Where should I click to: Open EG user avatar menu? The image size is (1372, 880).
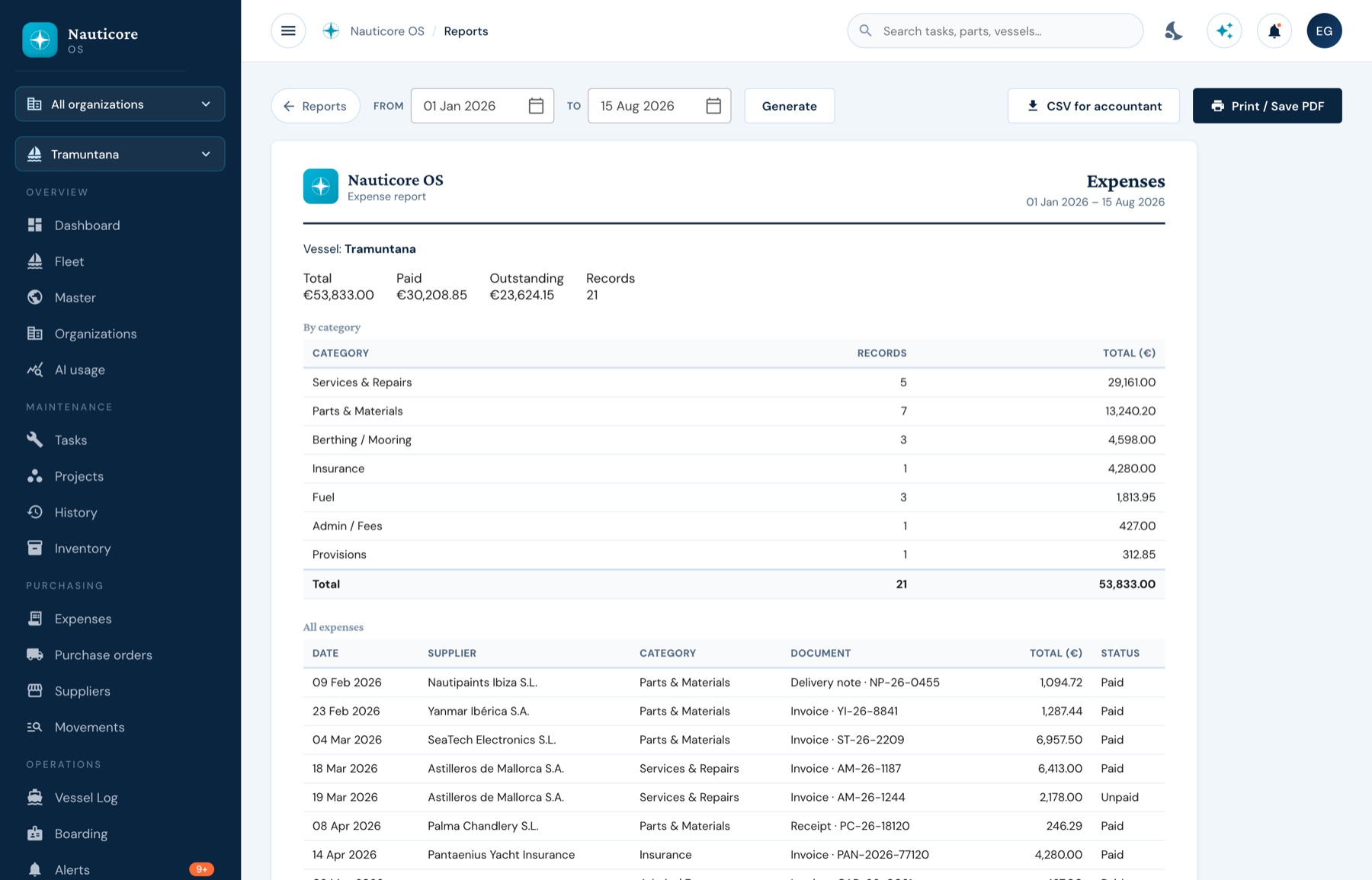(1324, 30)
